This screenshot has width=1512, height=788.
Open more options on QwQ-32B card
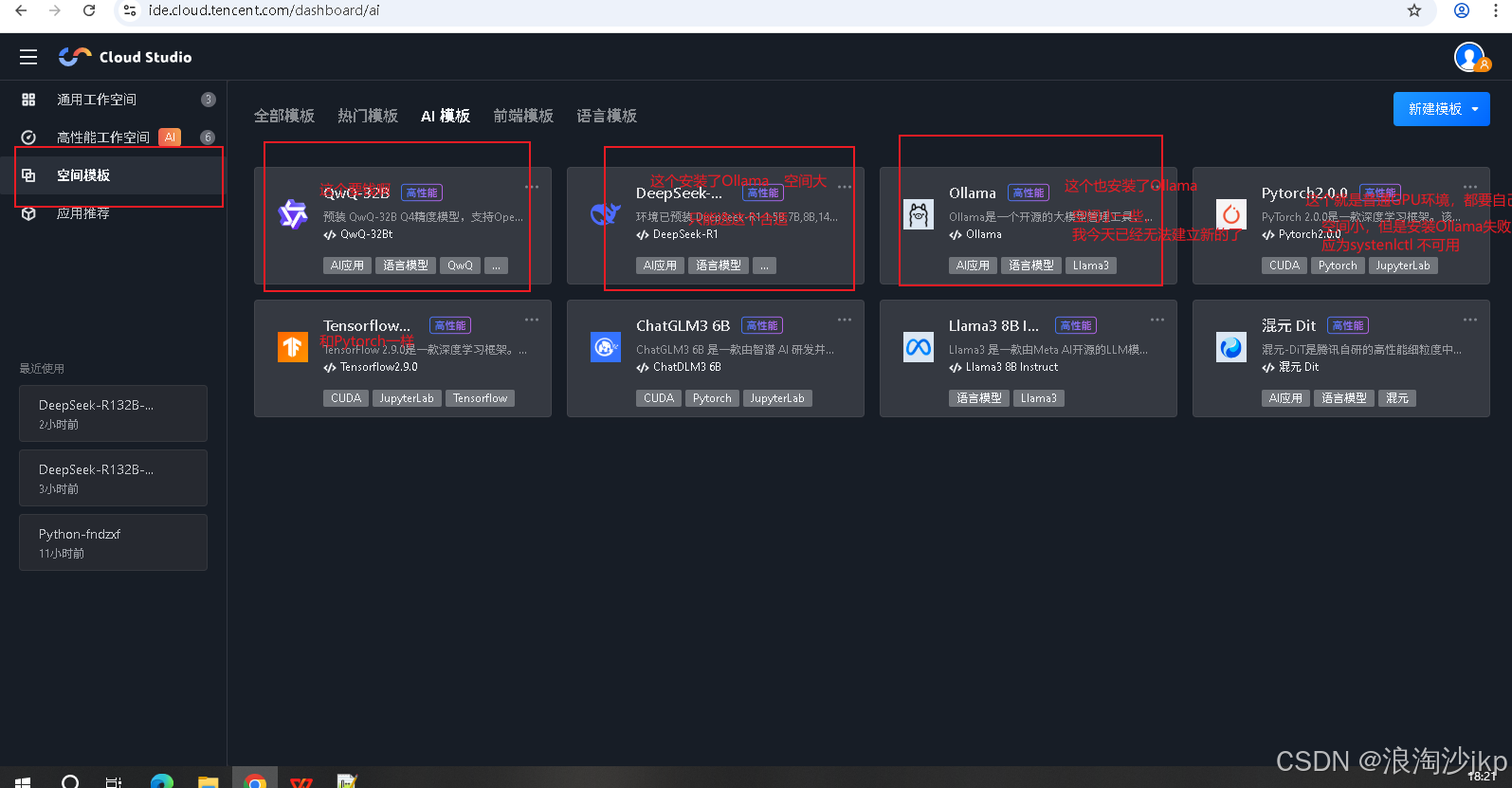[x=532, y=187]
